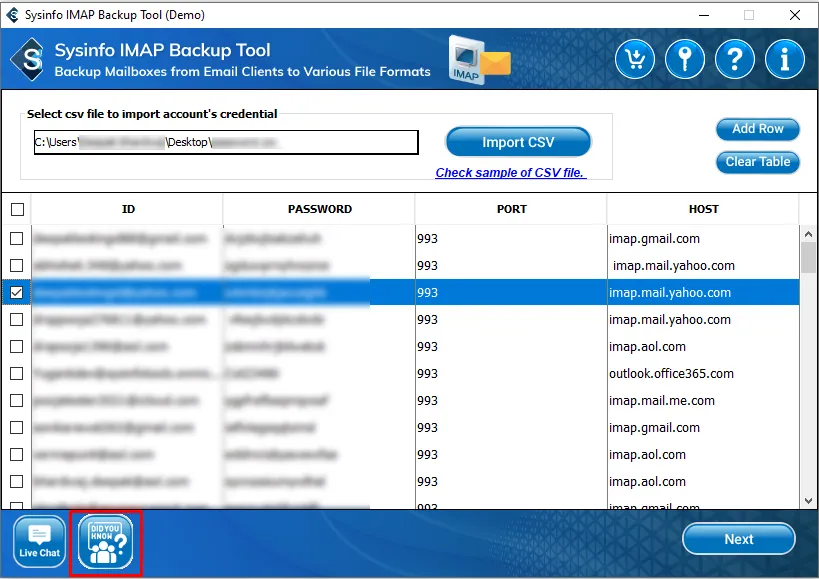Screen dimensions: 819x579
Task: Open the Check sample of CSV file link
Action: 510,173
